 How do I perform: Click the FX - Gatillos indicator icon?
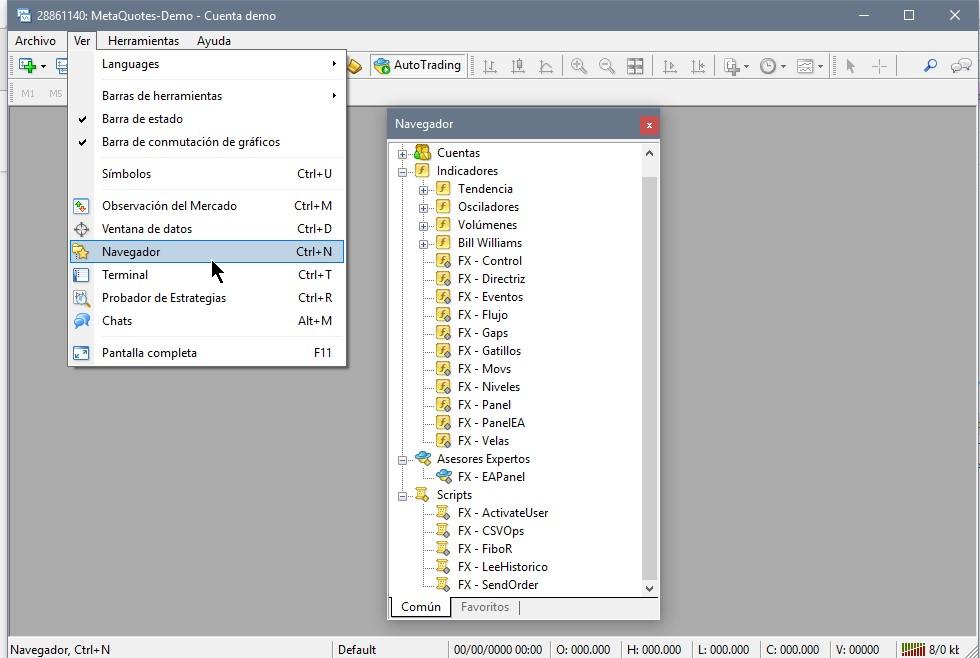[443, 351]
